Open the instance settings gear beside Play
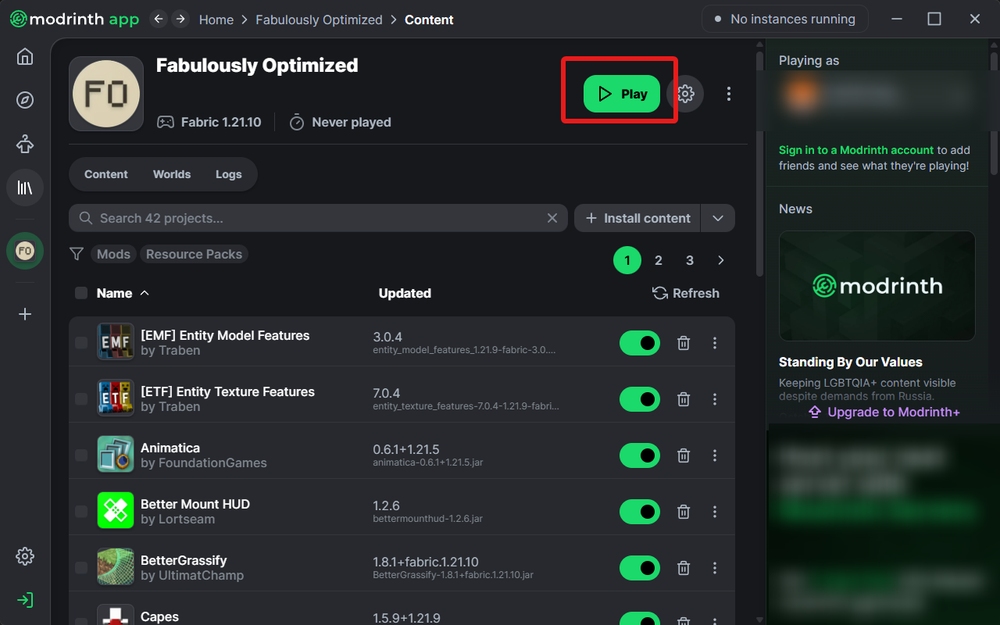The width and height of the screenshot is (1000, 625). coord(685,94)
